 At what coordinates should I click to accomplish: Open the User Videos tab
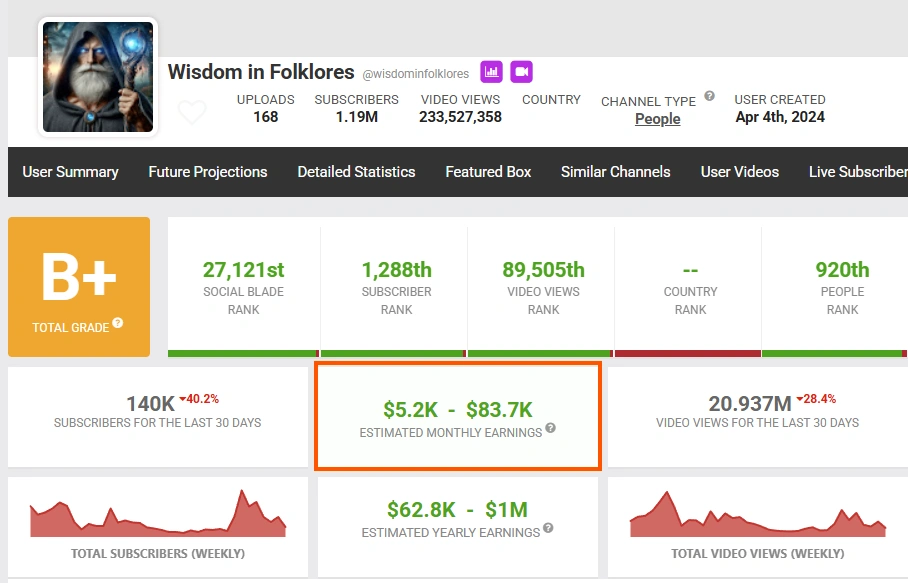click(x=739, y=172)
